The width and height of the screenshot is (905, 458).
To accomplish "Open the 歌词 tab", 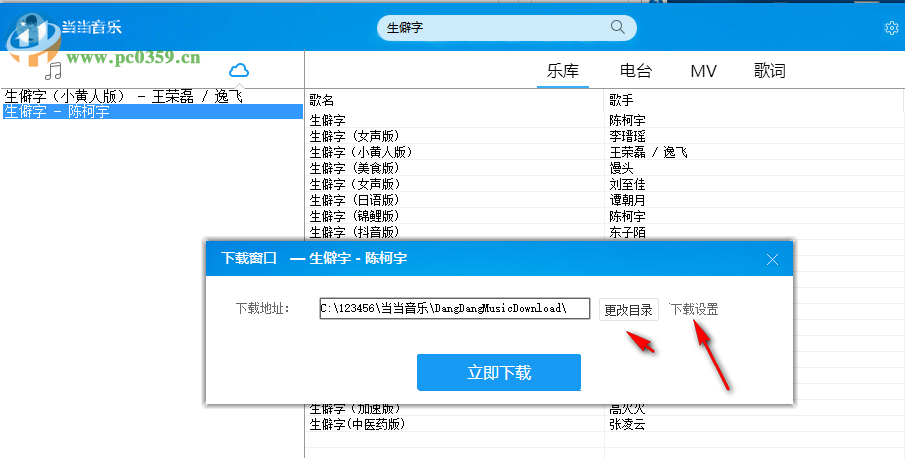I will tap(769, 71).
